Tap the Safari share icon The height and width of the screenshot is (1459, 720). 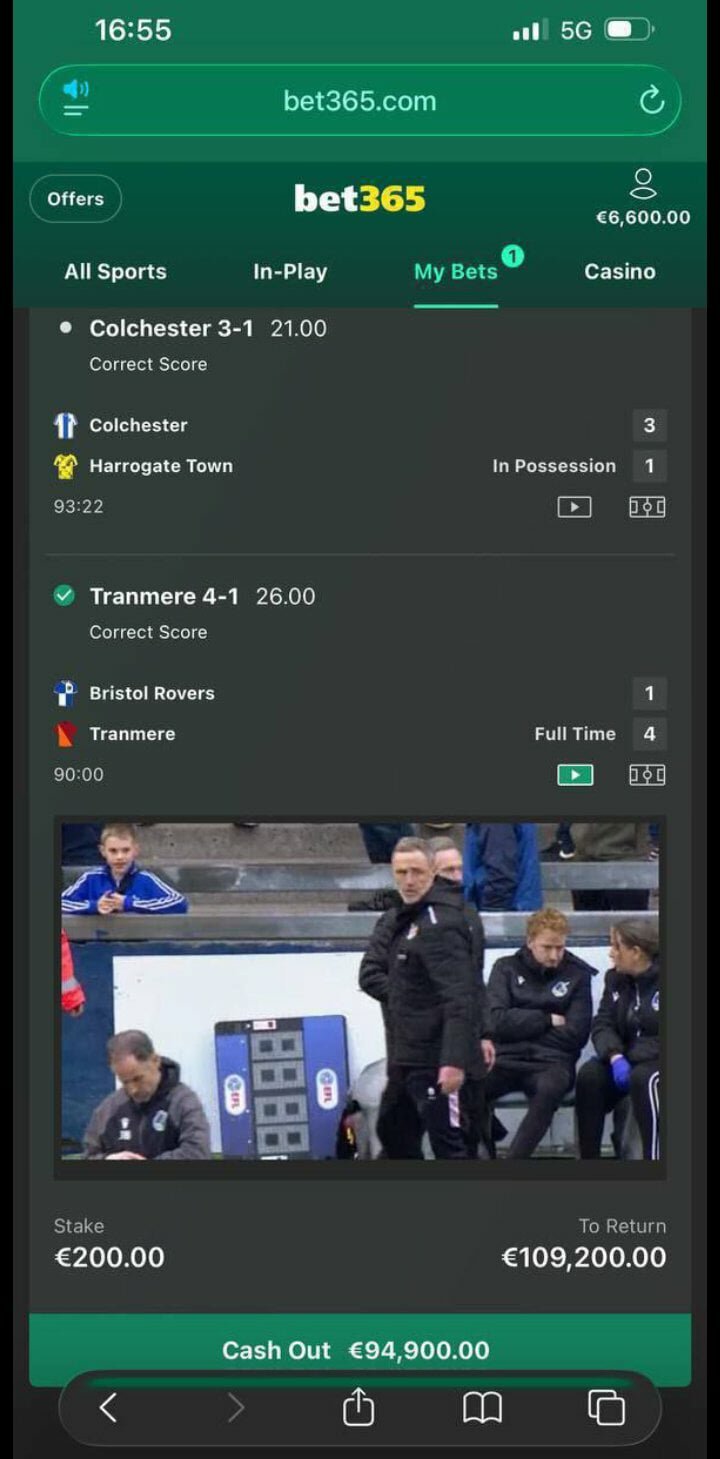(358, 1408)
